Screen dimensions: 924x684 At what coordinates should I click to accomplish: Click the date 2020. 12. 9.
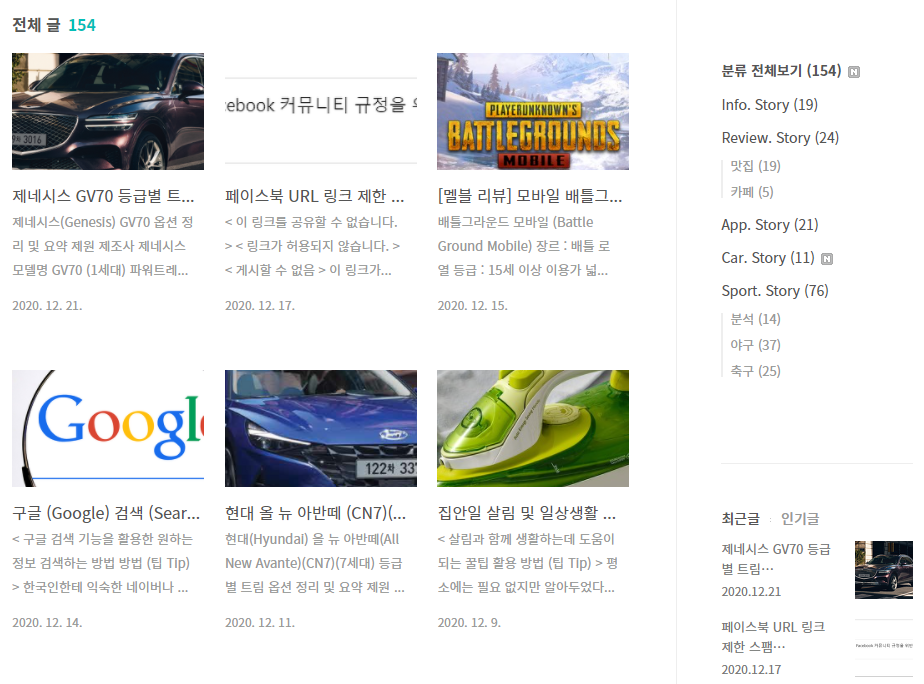(469, 623)
